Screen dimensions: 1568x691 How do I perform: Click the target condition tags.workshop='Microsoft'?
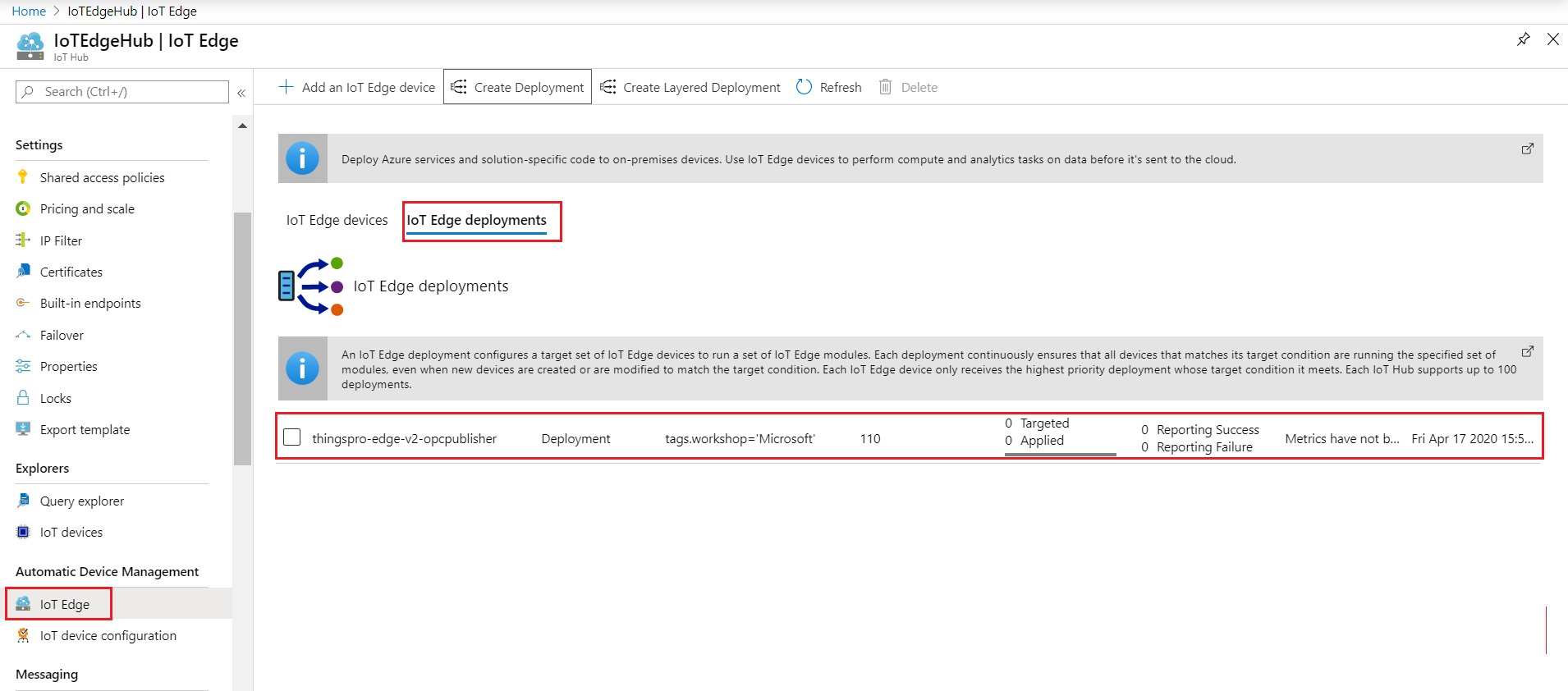[x=740, y=438]
